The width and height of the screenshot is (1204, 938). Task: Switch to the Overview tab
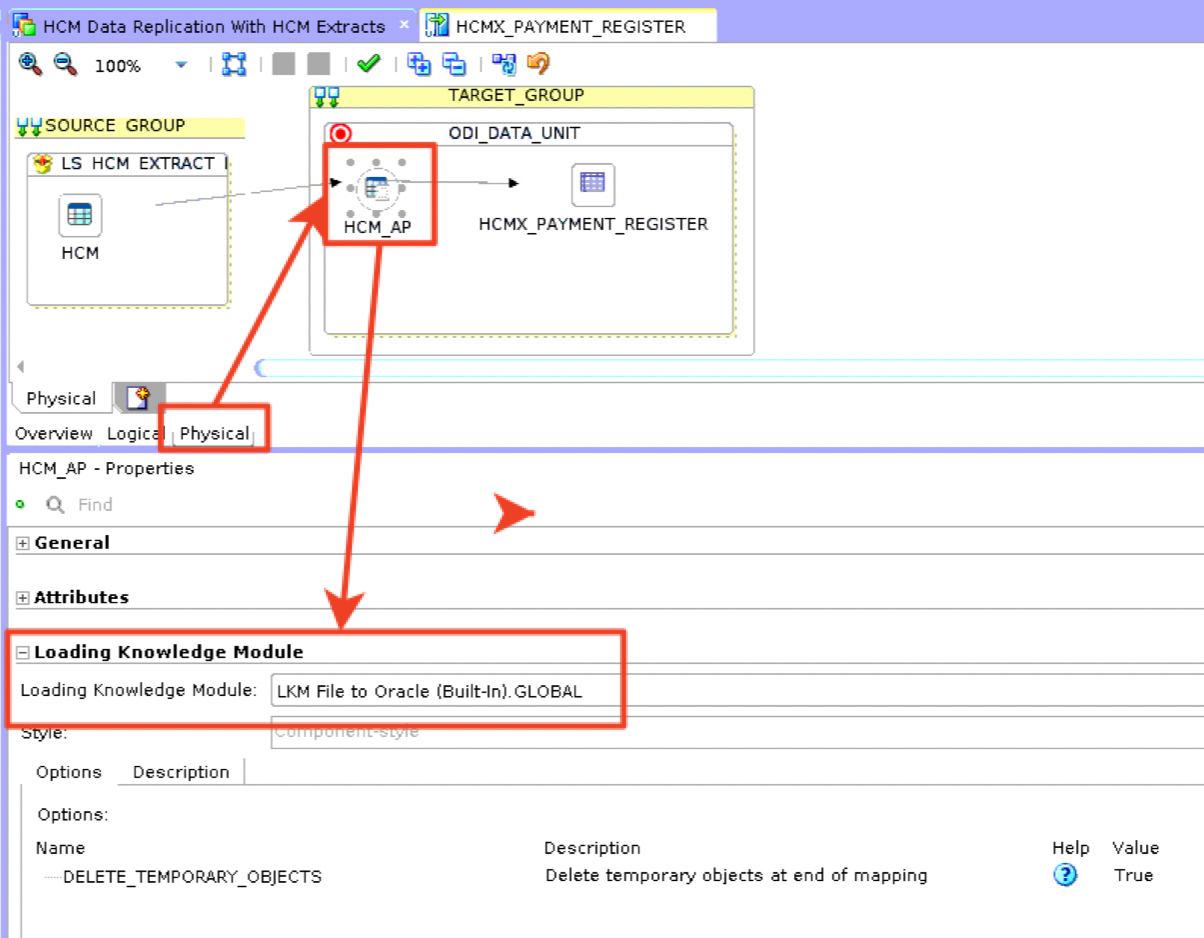coord(53,434)
